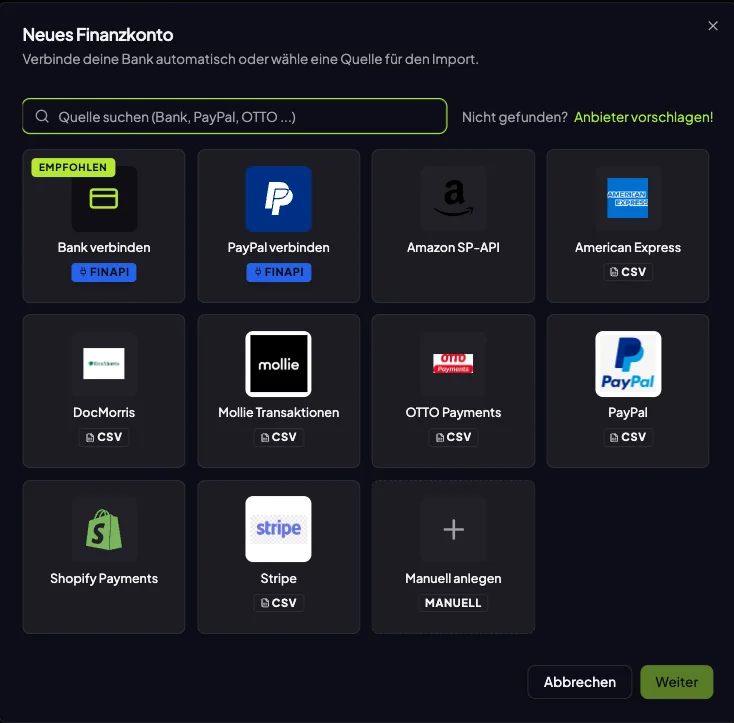Click the PayPal verbinden label
This screenshot has width=734, height=723.
click(x=279, y=248)
